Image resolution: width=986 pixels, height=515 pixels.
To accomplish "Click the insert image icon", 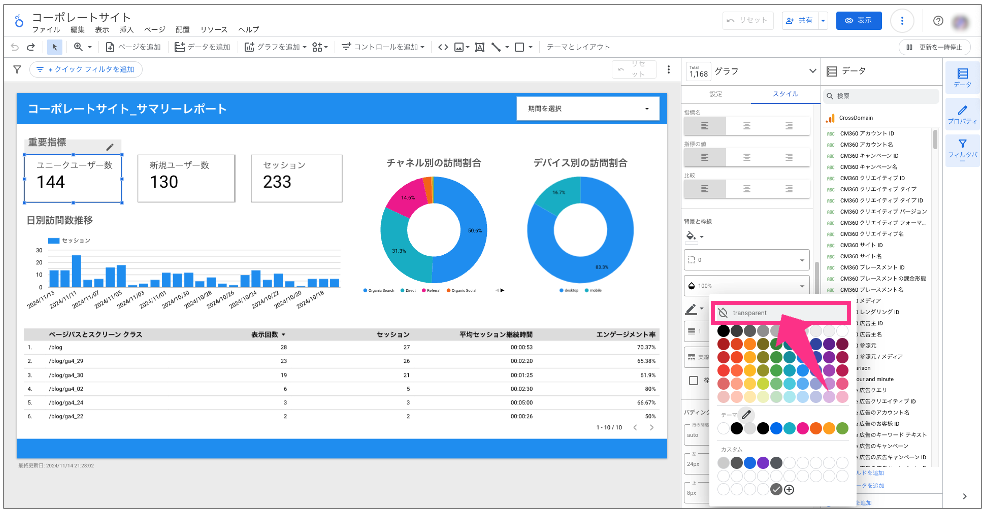I will (x=459, y=47).
